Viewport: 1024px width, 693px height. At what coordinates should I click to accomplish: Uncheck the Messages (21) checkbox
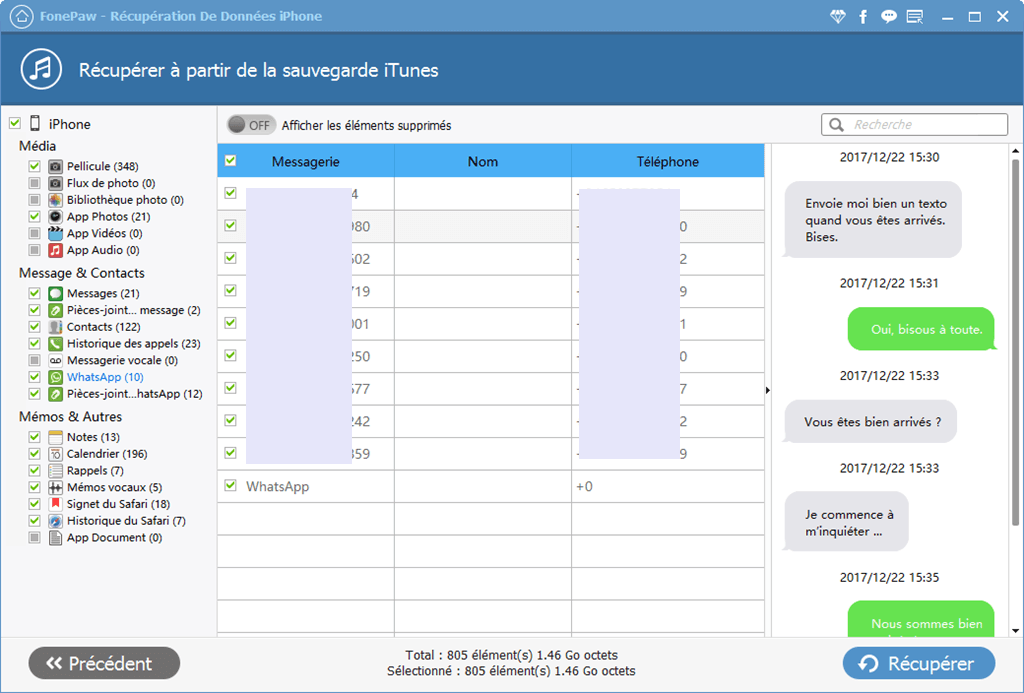pos(35,293)
